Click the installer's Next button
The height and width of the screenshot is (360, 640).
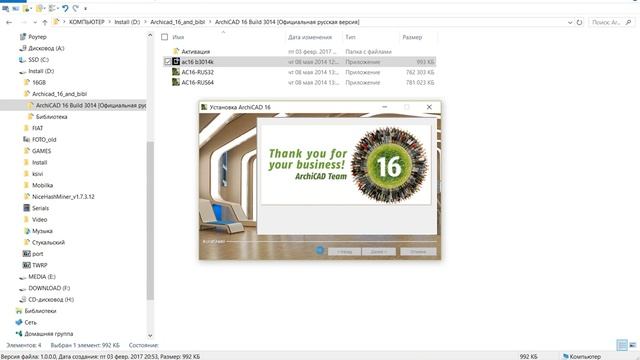coord(378,251)
